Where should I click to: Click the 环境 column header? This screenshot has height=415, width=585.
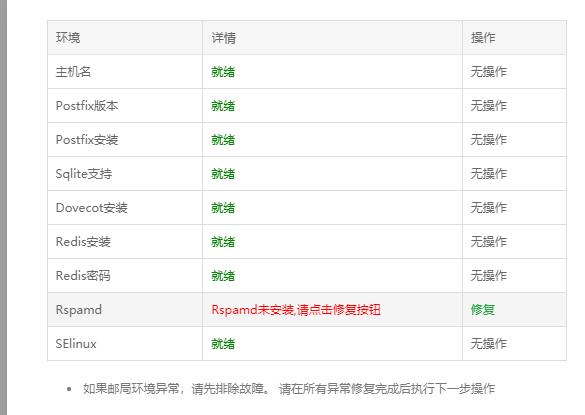[x=68, y=38]
